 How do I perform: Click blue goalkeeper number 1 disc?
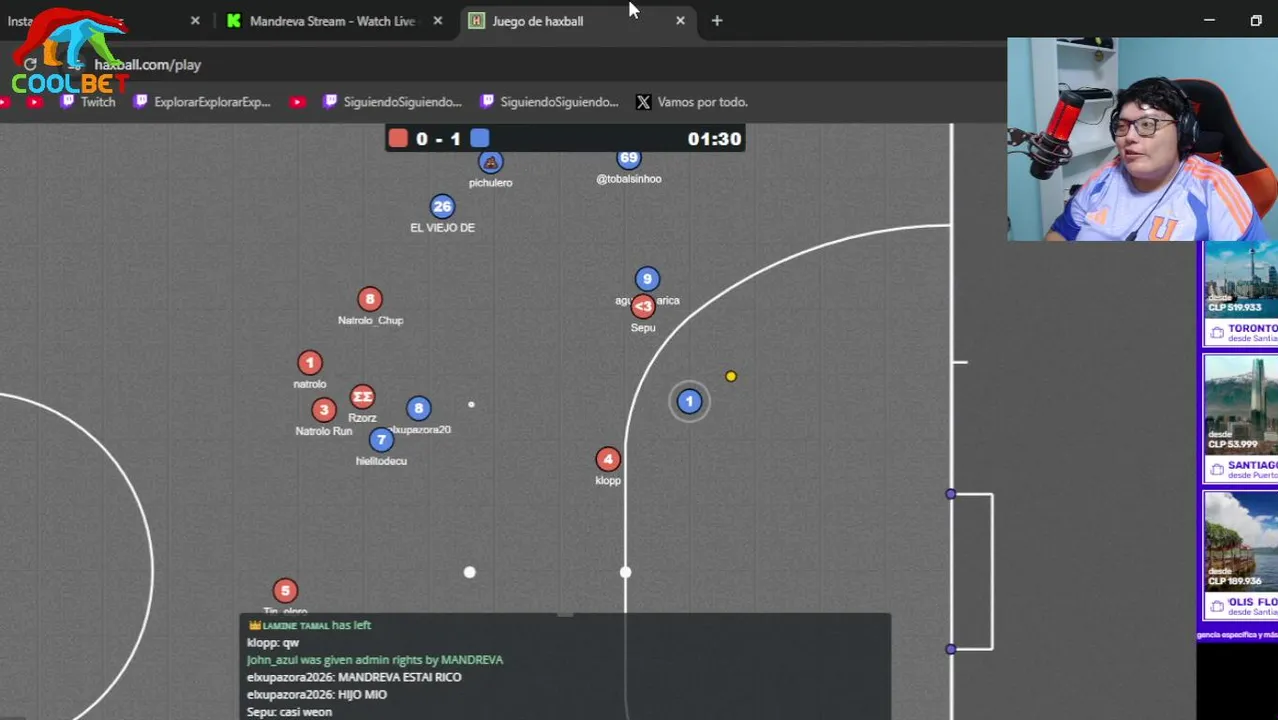click(689, 402)
